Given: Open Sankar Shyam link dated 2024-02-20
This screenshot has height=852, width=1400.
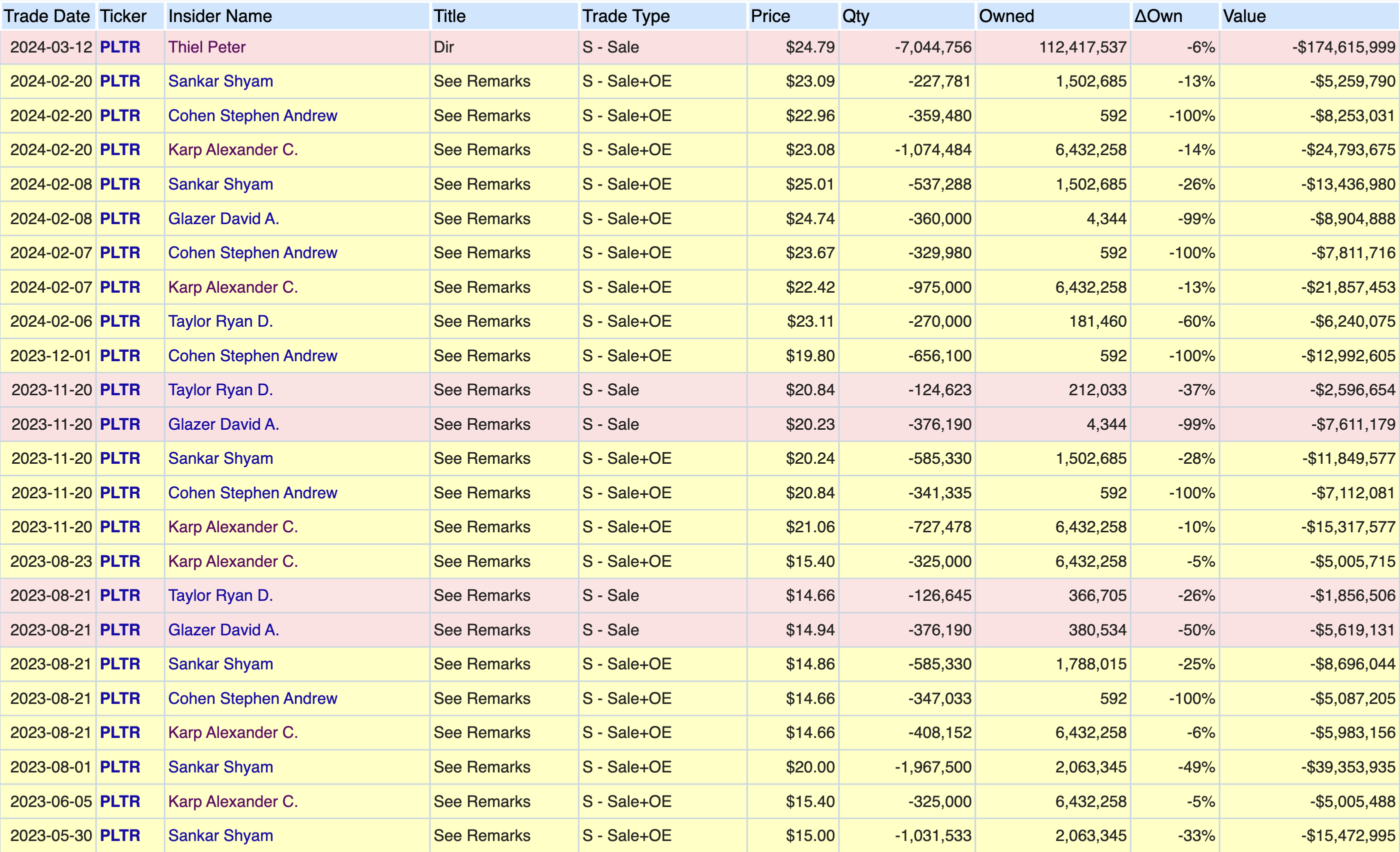Looking at the screenshot, I should [x=220, y=81].
